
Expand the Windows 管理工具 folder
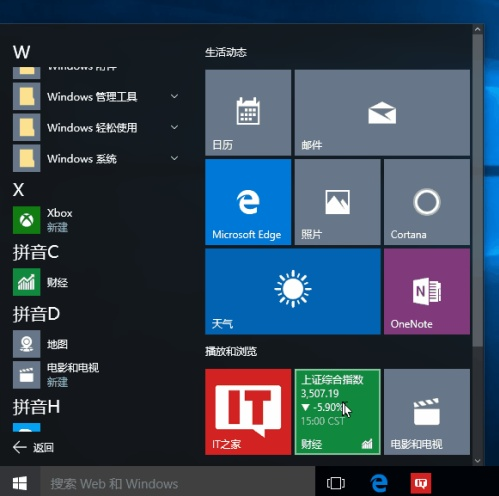(97, 97)
